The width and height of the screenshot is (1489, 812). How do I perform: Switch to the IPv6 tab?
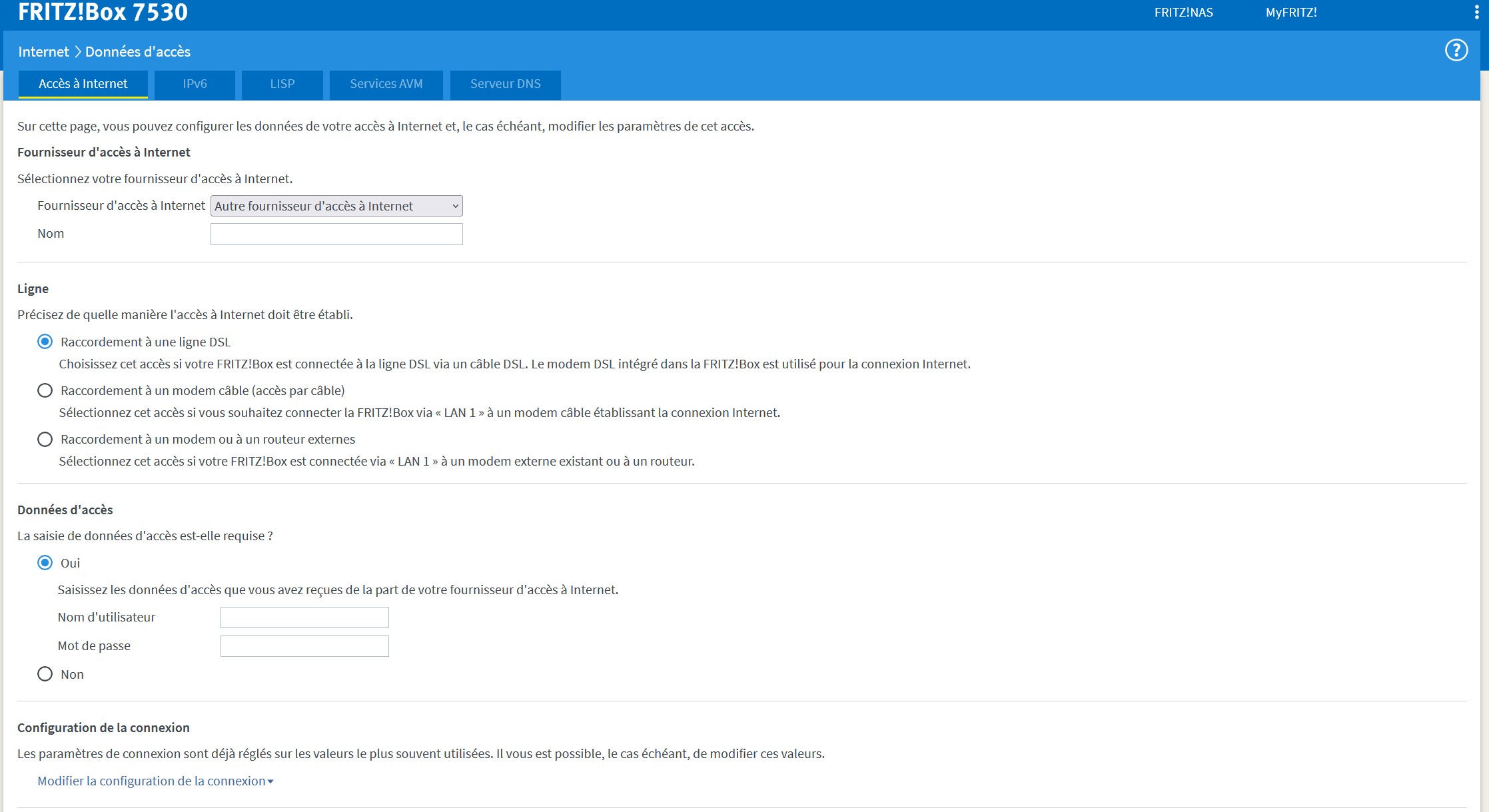[195, 84]
